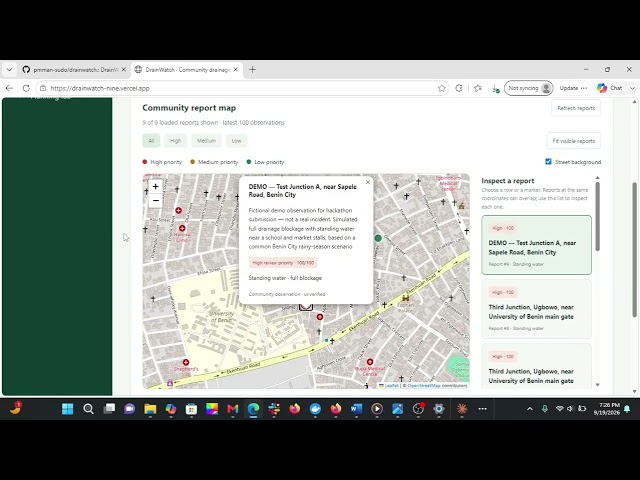Image resolution: width=640 pixels, height=480 pixels.
Task: Open the browser tab search dropdown
Action: [x=9, y=70]
